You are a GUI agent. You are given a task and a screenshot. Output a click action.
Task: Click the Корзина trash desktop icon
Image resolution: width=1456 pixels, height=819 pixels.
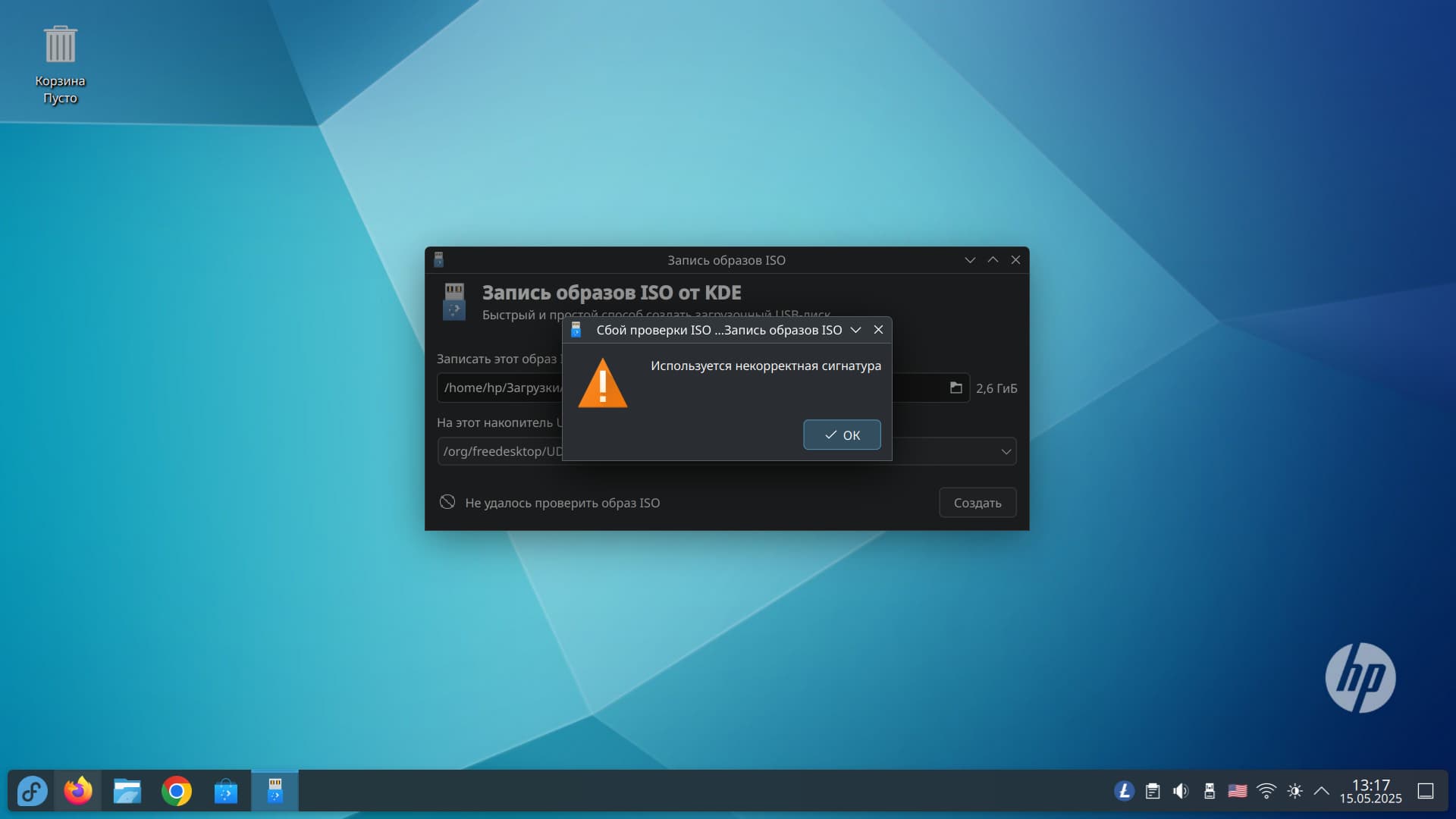point(60,45)
